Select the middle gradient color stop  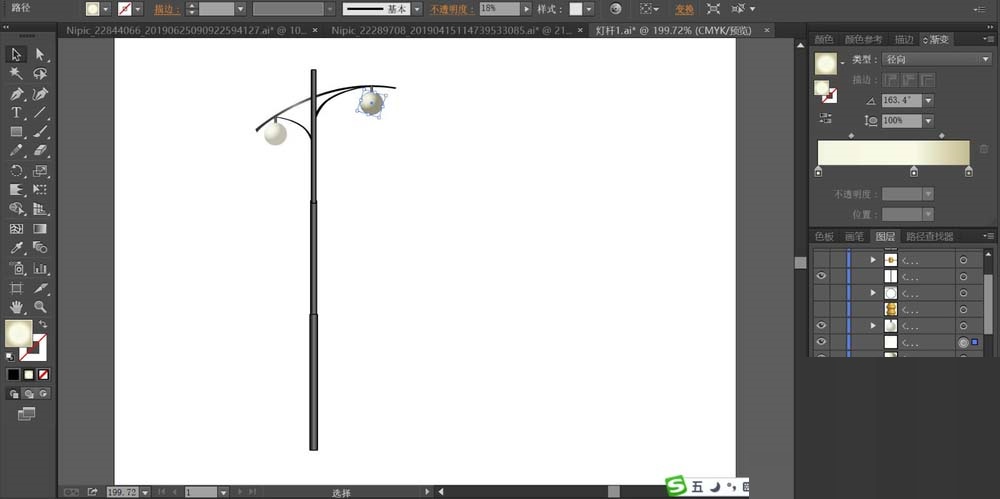pyautogui.click(x=913, y=172)
